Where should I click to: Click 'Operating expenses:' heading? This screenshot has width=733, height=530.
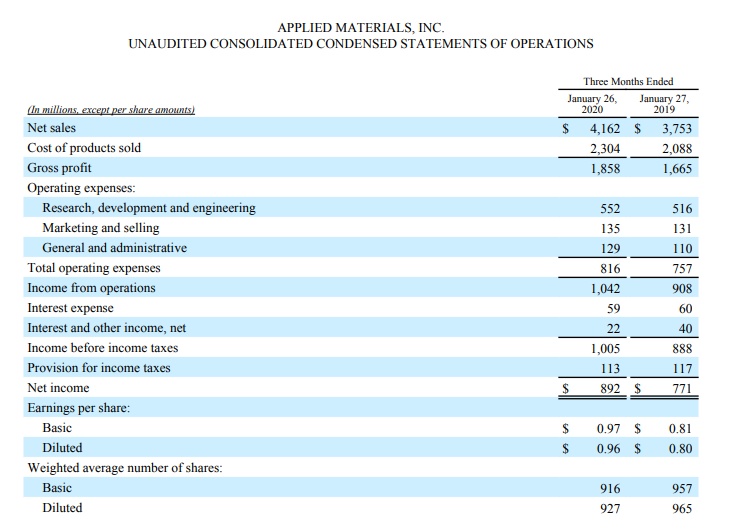click(81, 188)
